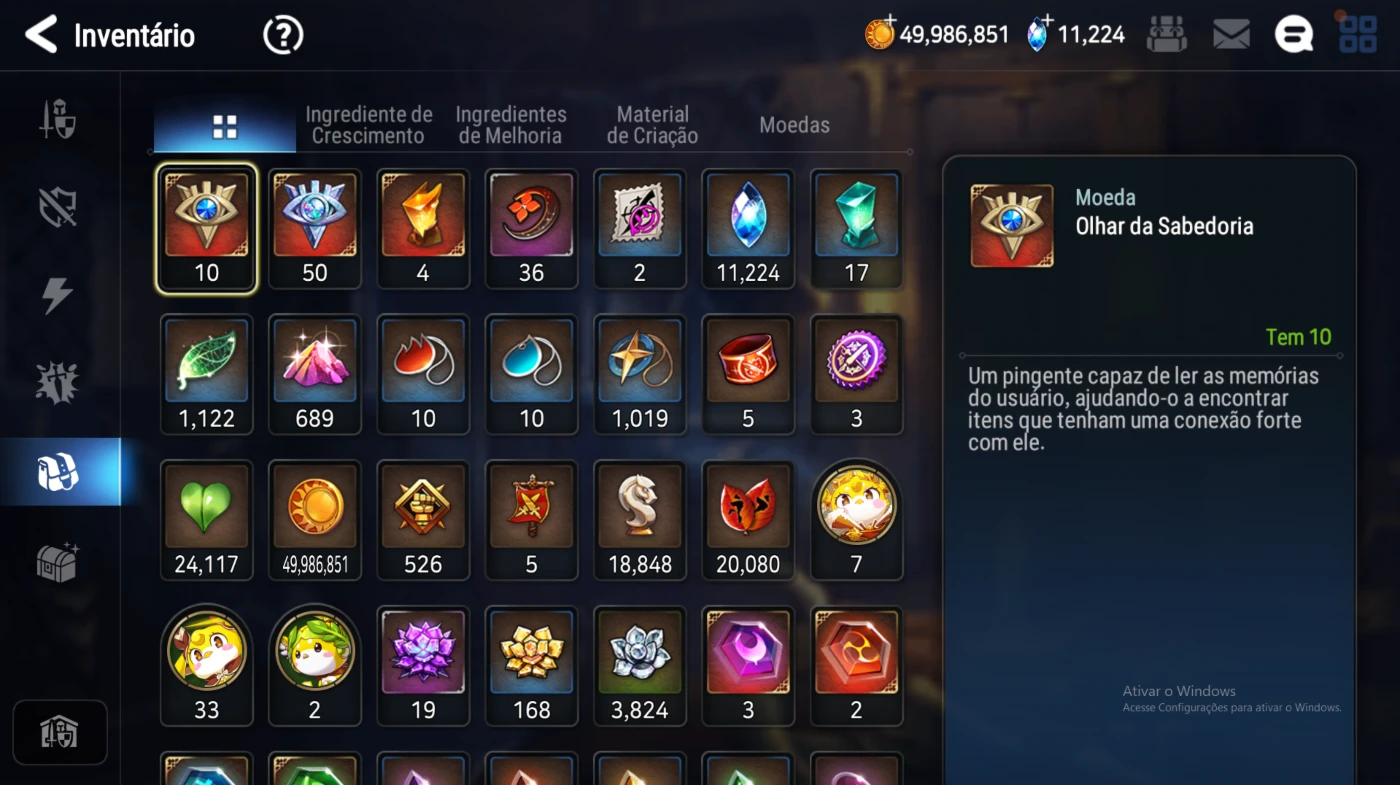Open the help question mark icon
The width and height of the screenshot is (1400, 785).
click(x=283, y=36)
